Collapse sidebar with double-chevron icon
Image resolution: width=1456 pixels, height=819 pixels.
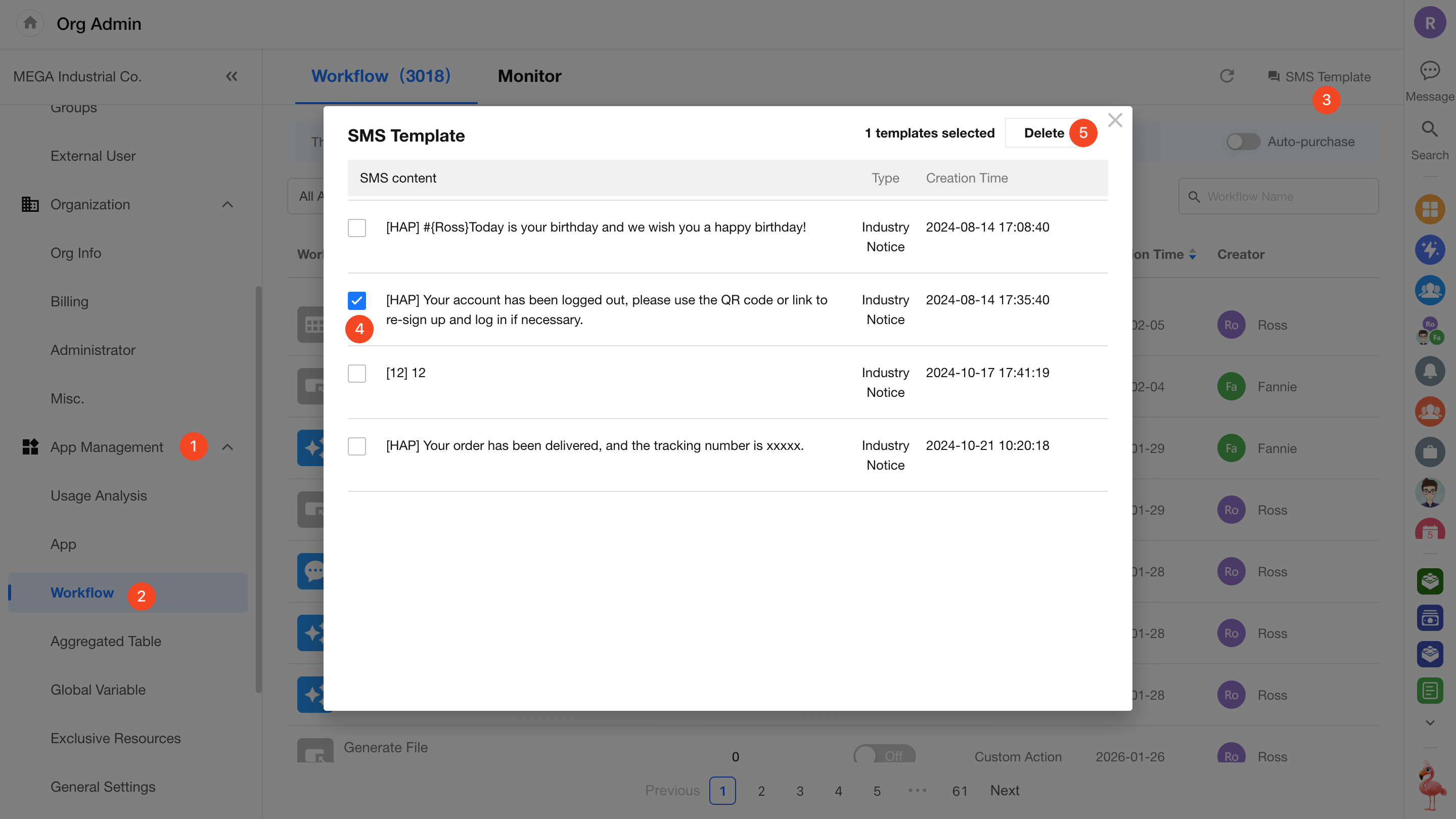231,76
